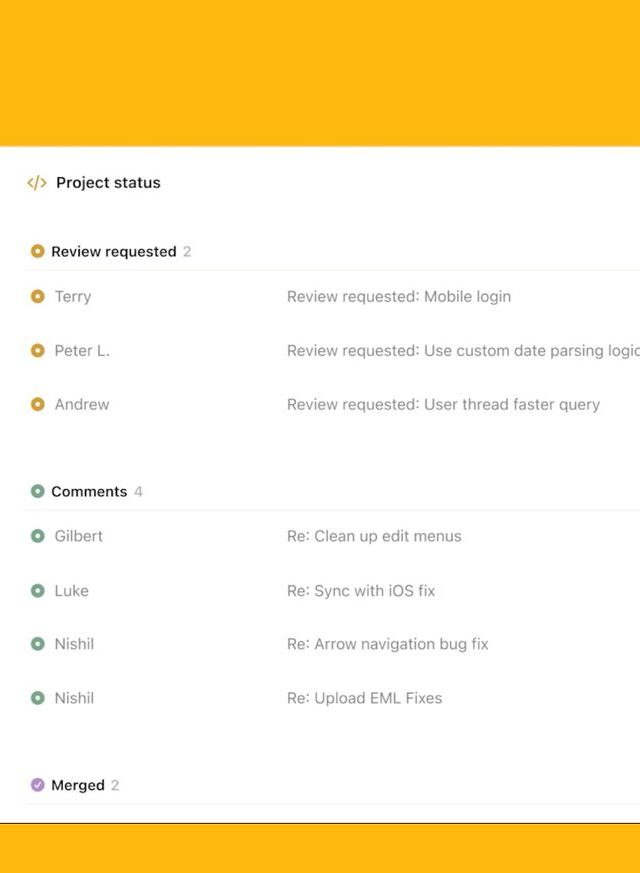Image resolution: width=640 pixels, height=873 pixels.
Task: Open the Review requested: Mobile login item
Action: click(398, 297)
